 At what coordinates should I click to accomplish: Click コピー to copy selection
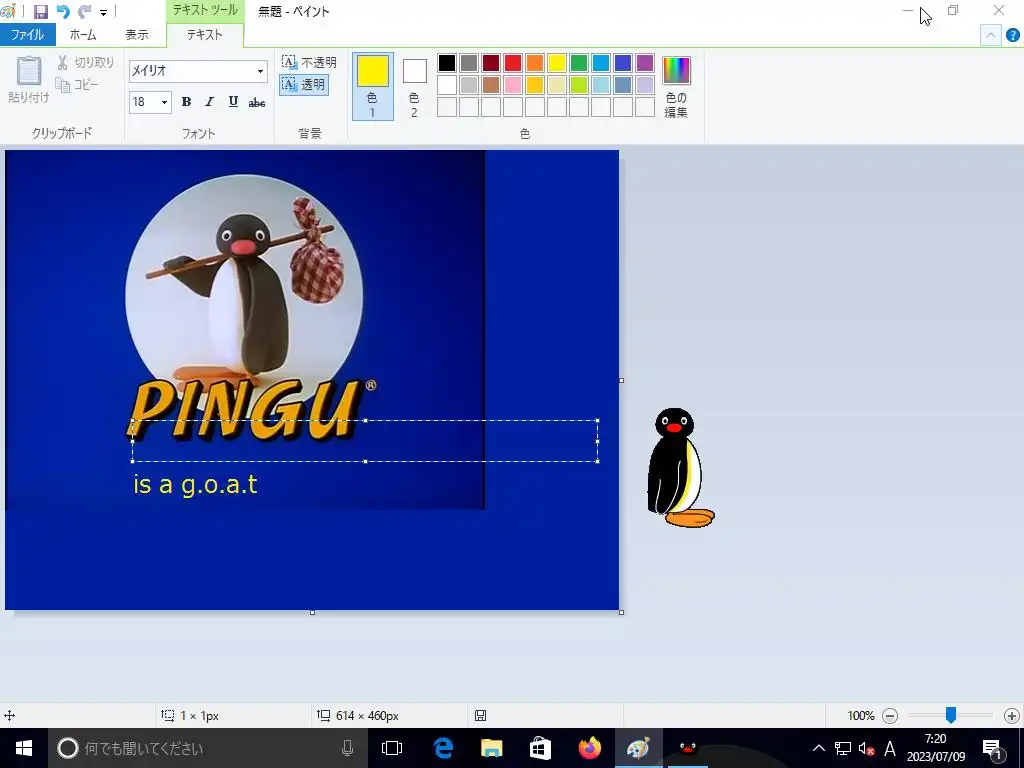pyautogui.click(x=77, y=84)
